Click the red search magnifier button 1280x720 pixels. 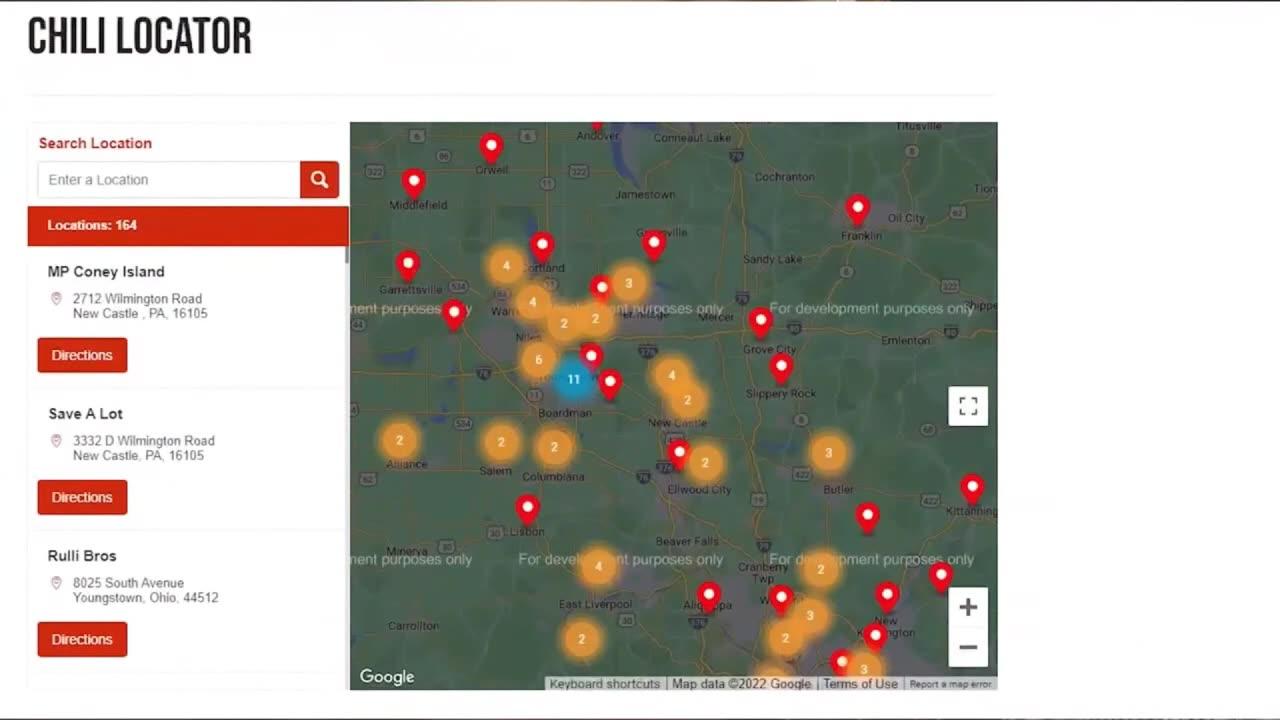pyautogui.click(x=319, y=180)
